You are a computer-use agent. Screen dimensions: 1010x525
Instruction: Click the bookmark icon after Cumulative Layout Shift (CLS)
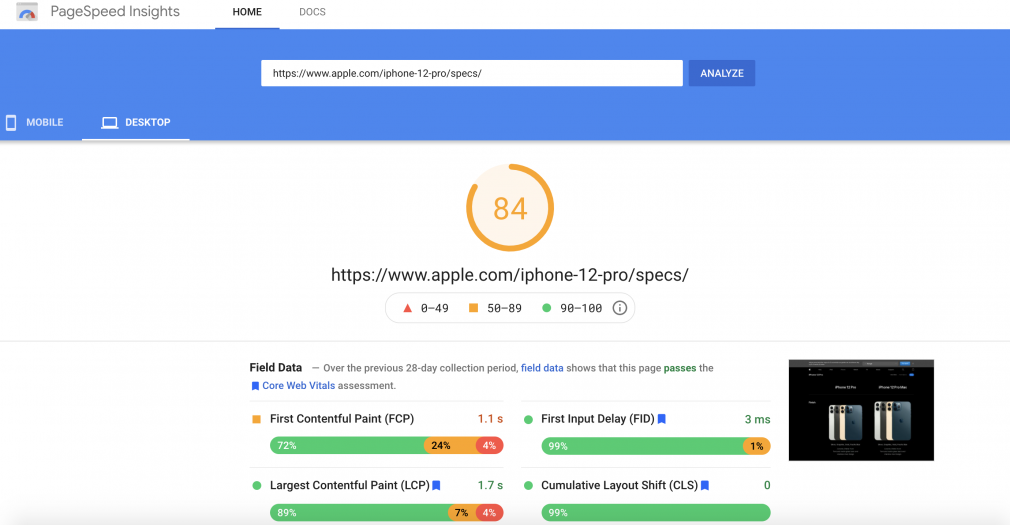[x=705, y=485]
